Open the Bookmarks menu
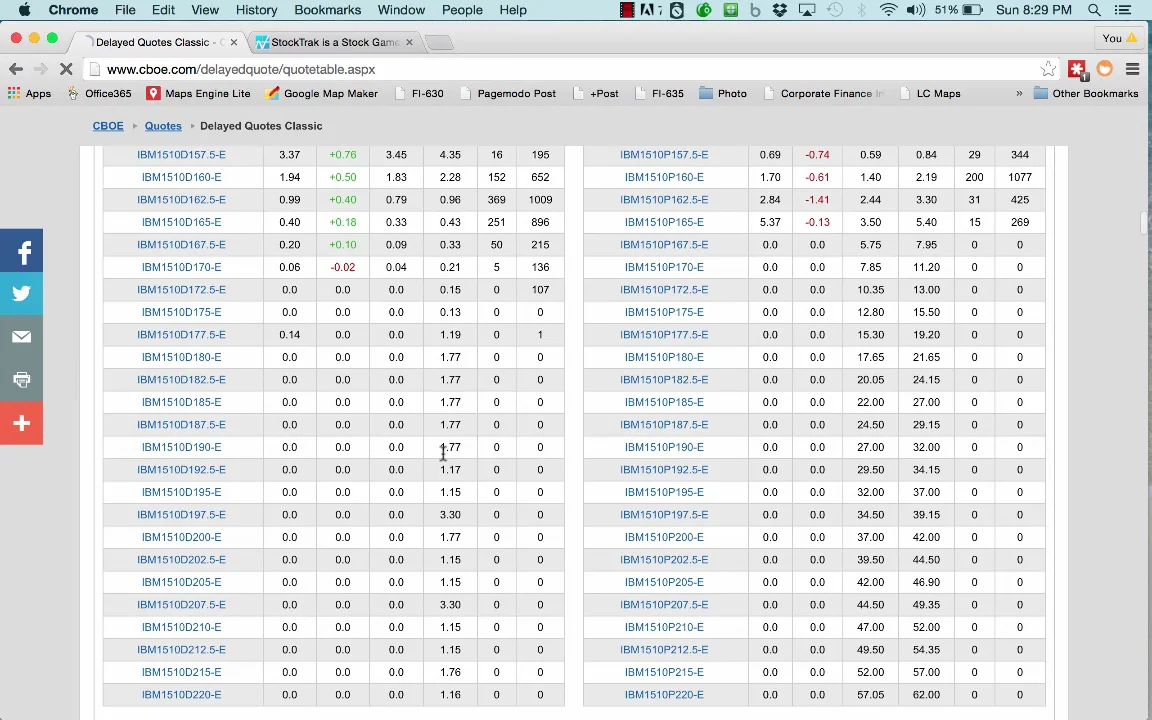This screenshot has width=1152, height=720. [x=328, y=10]
